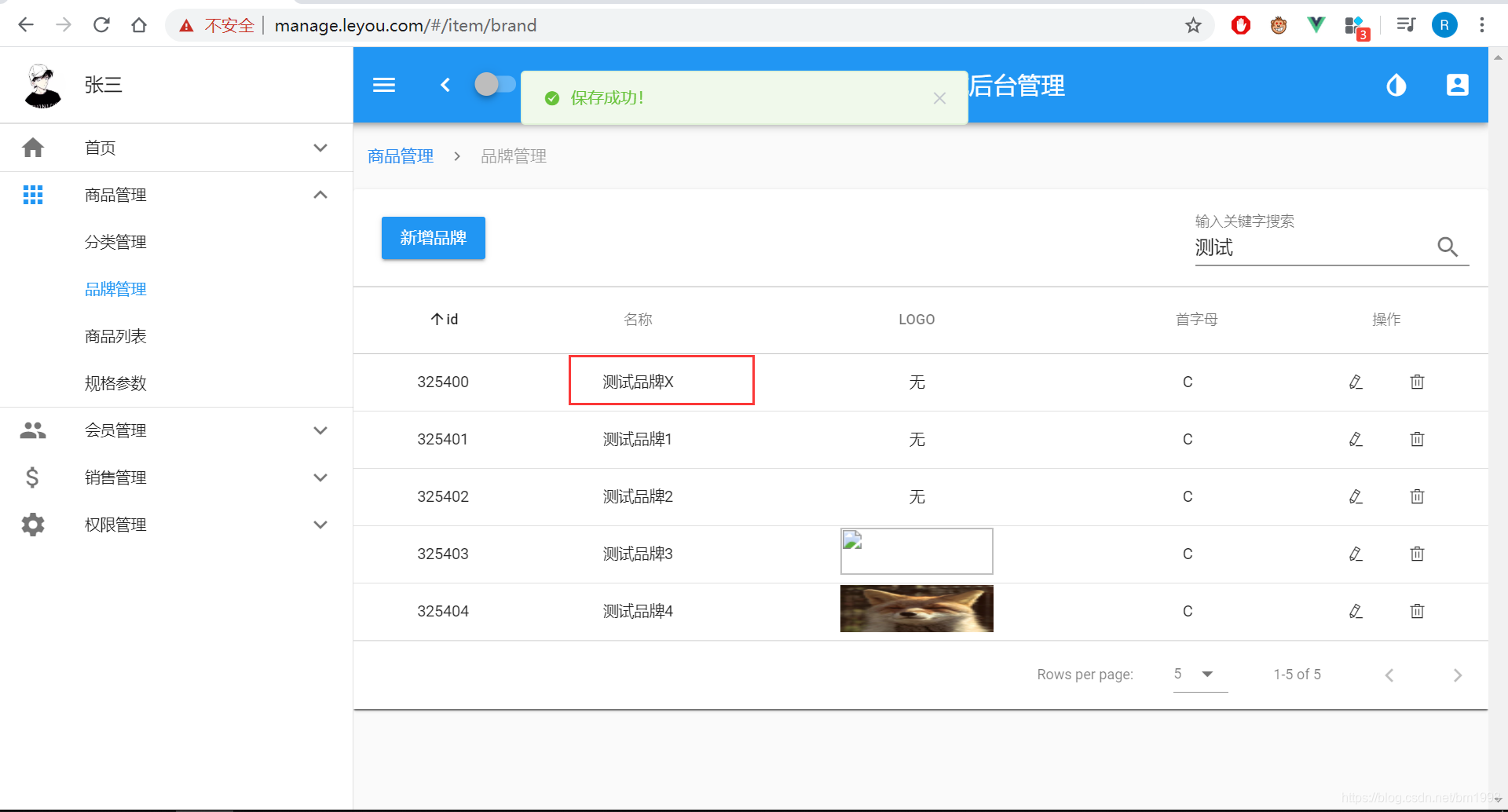Click the theme color inverter icon
Image resolution: width=1508 pixels, height=812 pixels.
(x=1396, y=85)
